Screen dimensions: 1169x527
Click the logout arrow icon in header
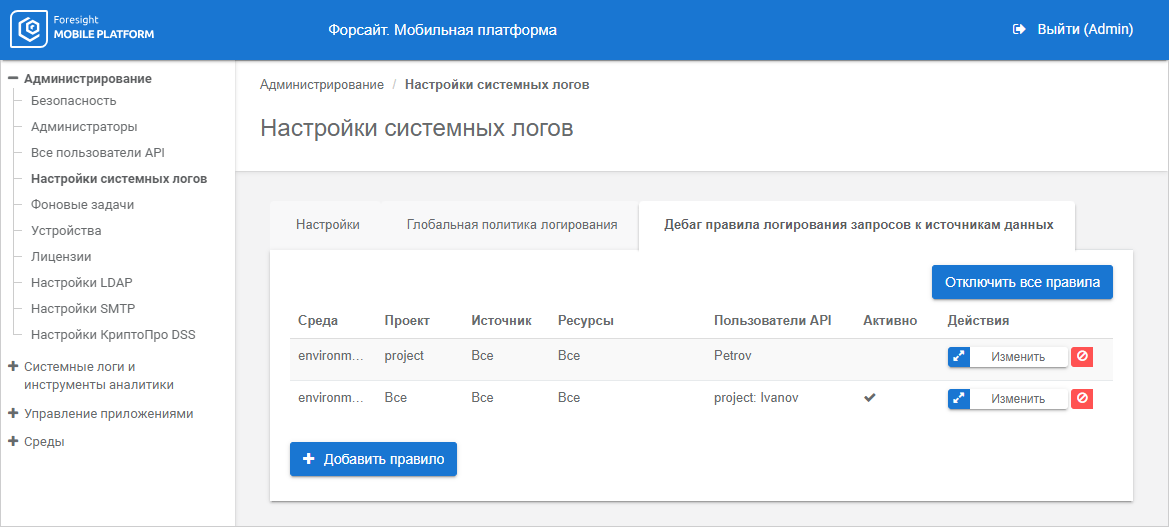pos(1020,30)
